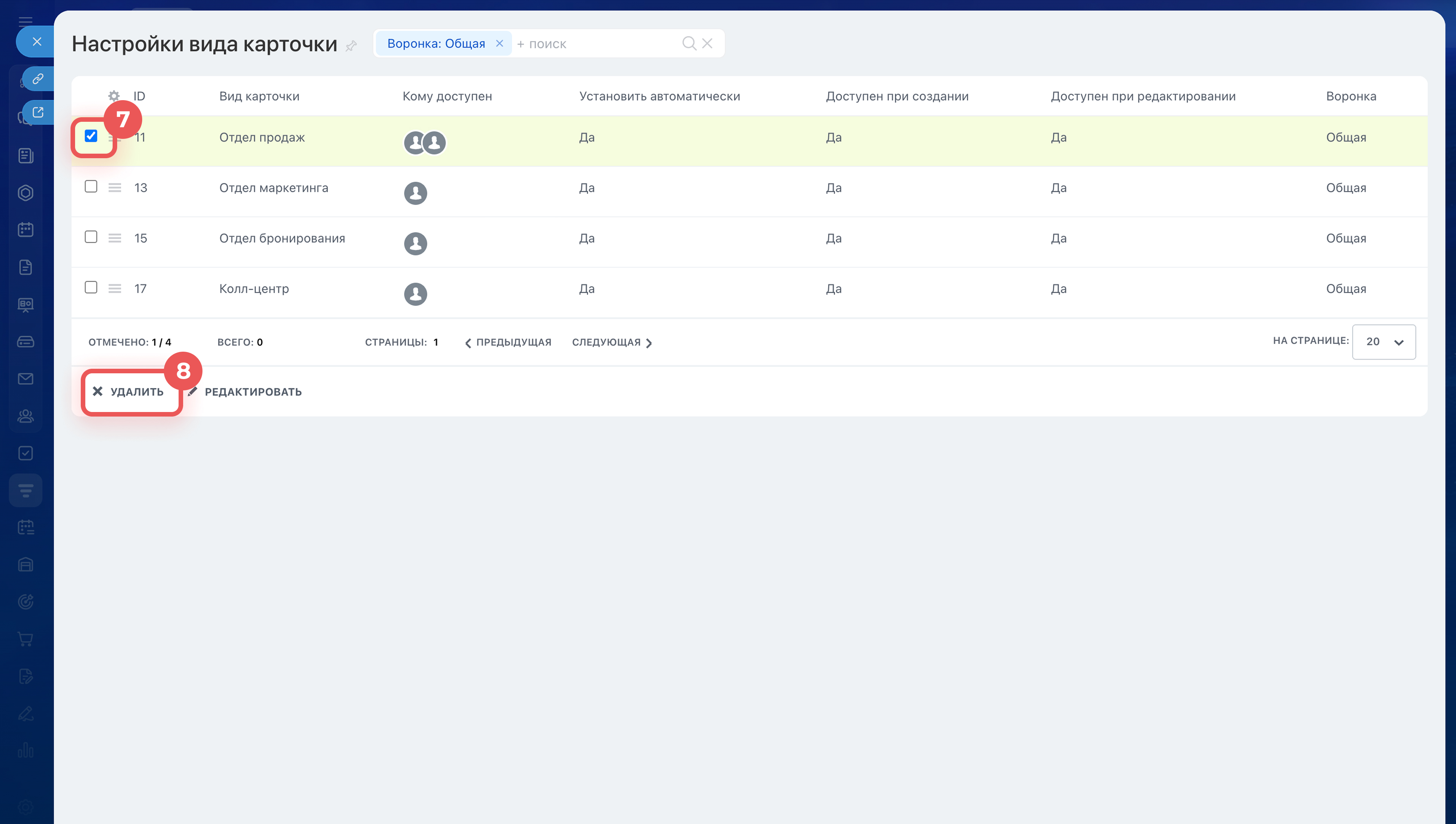The height and width of the screenshot is (824, 1456).
Task: Open the calendar icon in sidebar
Action: 25,229
